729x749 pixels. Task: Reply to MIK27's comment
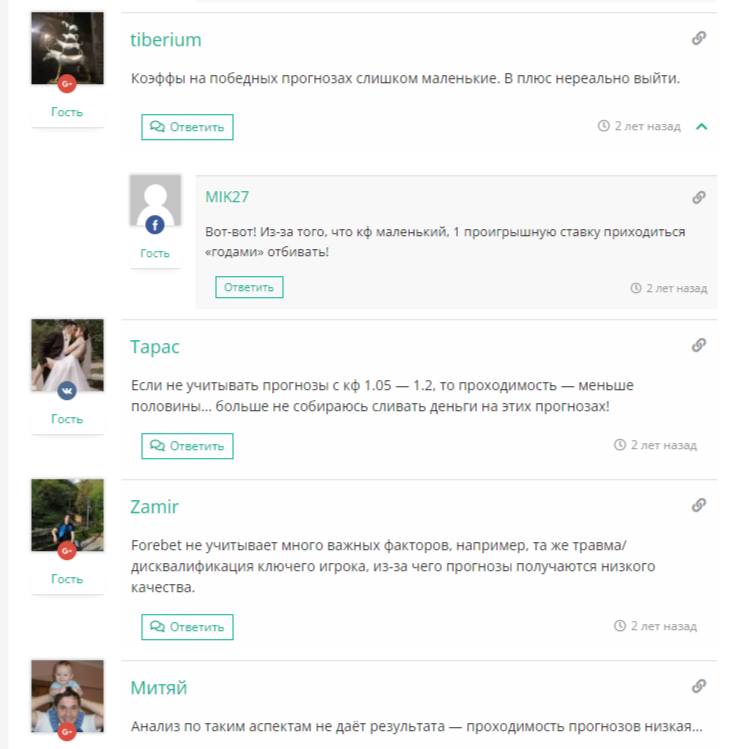coord(249,287)
